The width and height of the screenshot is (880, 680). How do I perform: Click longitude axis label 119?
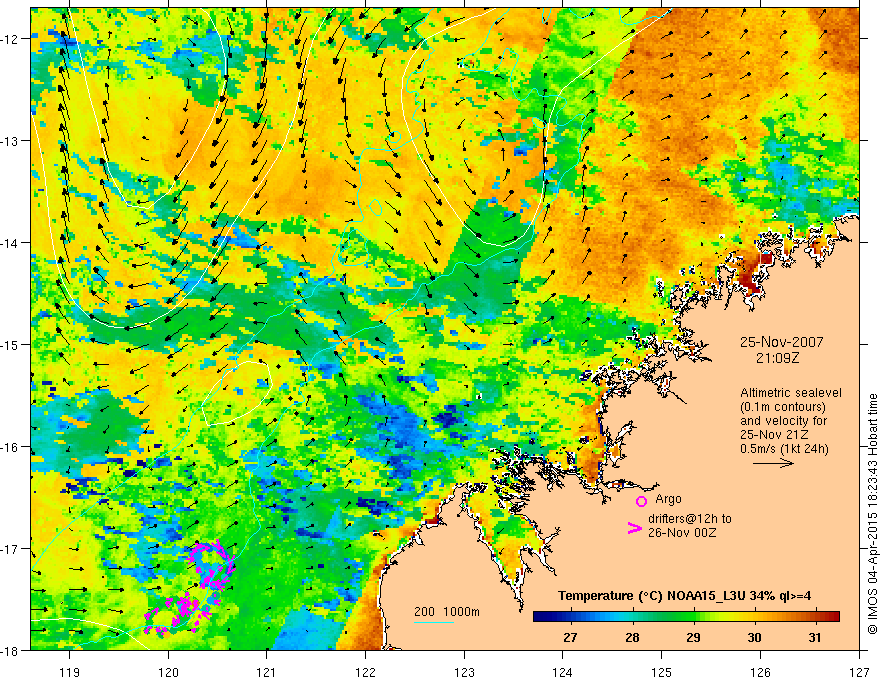click(70, 672)
